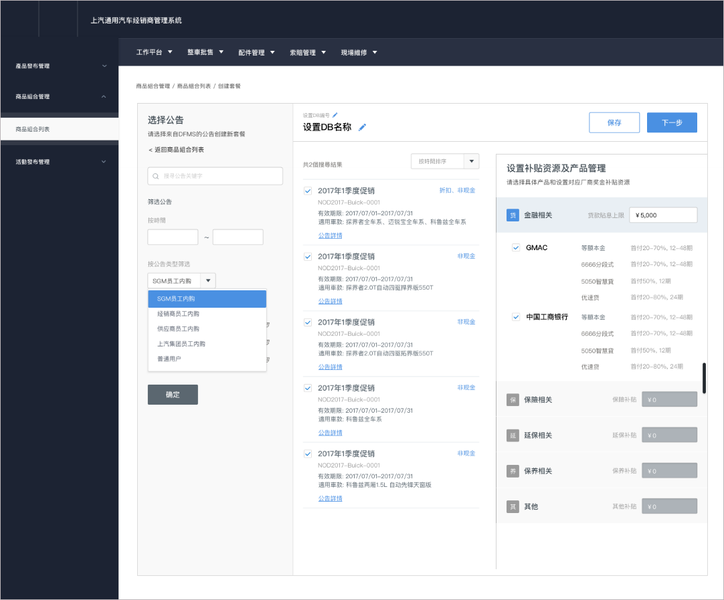This screenshot has height=600, width=724.
Task: Click the 上汽通用汽车经销商管理系统 header title
Action: pyautogui.click(x=136, y=20)
